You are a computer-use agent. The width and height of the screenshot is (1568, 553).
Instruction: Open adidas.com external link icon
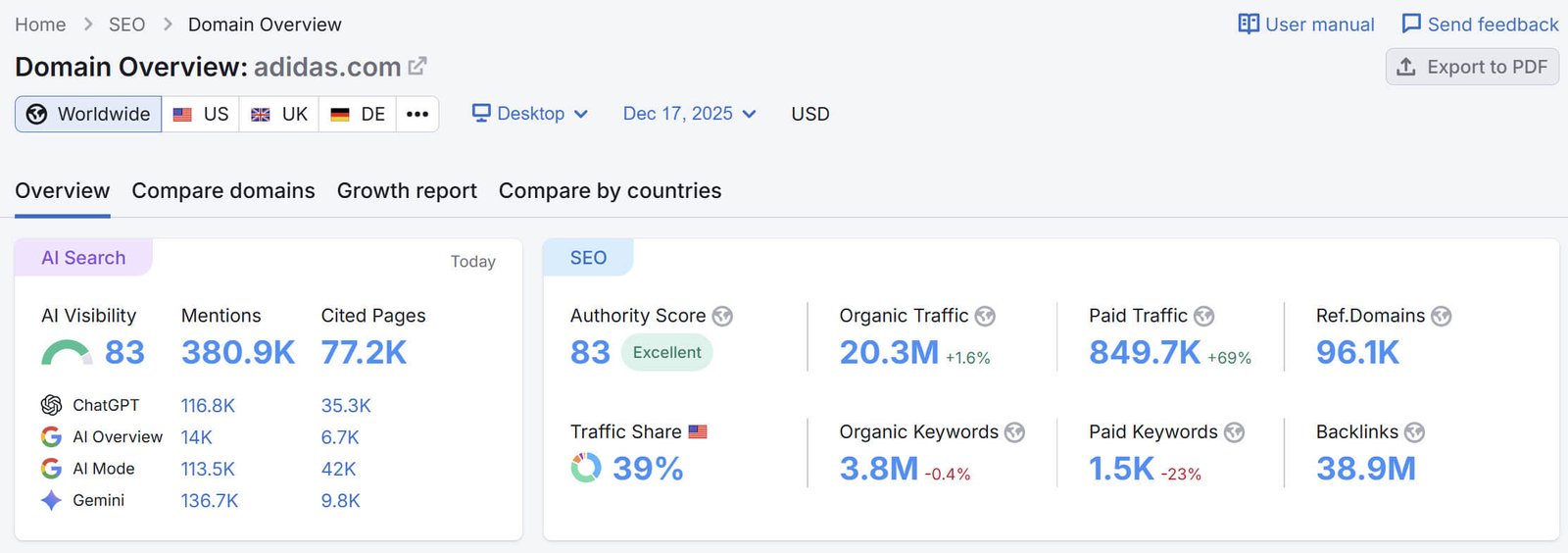(417, 66)
